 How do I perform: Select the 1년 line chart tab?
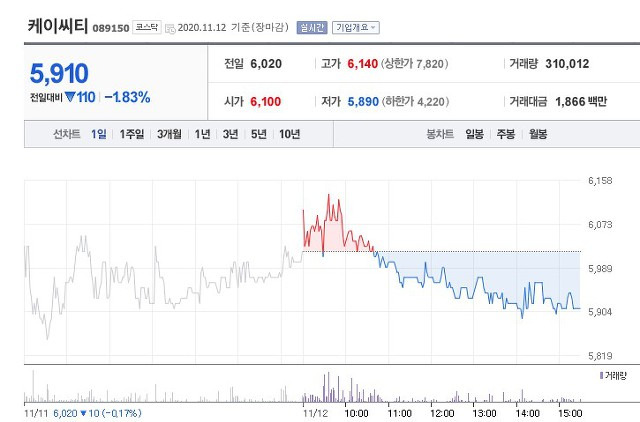pos(202,134)
